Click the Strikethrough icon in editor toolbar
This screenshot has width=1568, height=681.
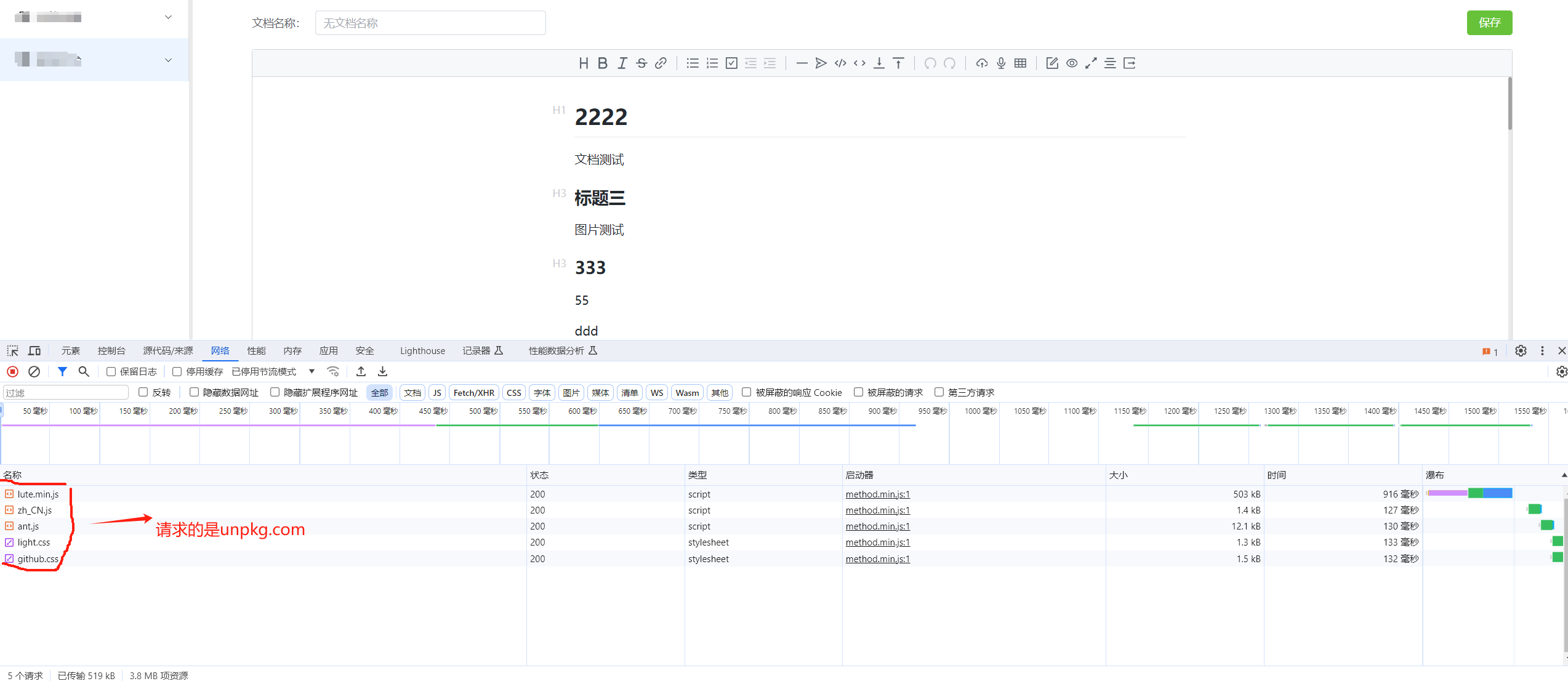point(641,63)
